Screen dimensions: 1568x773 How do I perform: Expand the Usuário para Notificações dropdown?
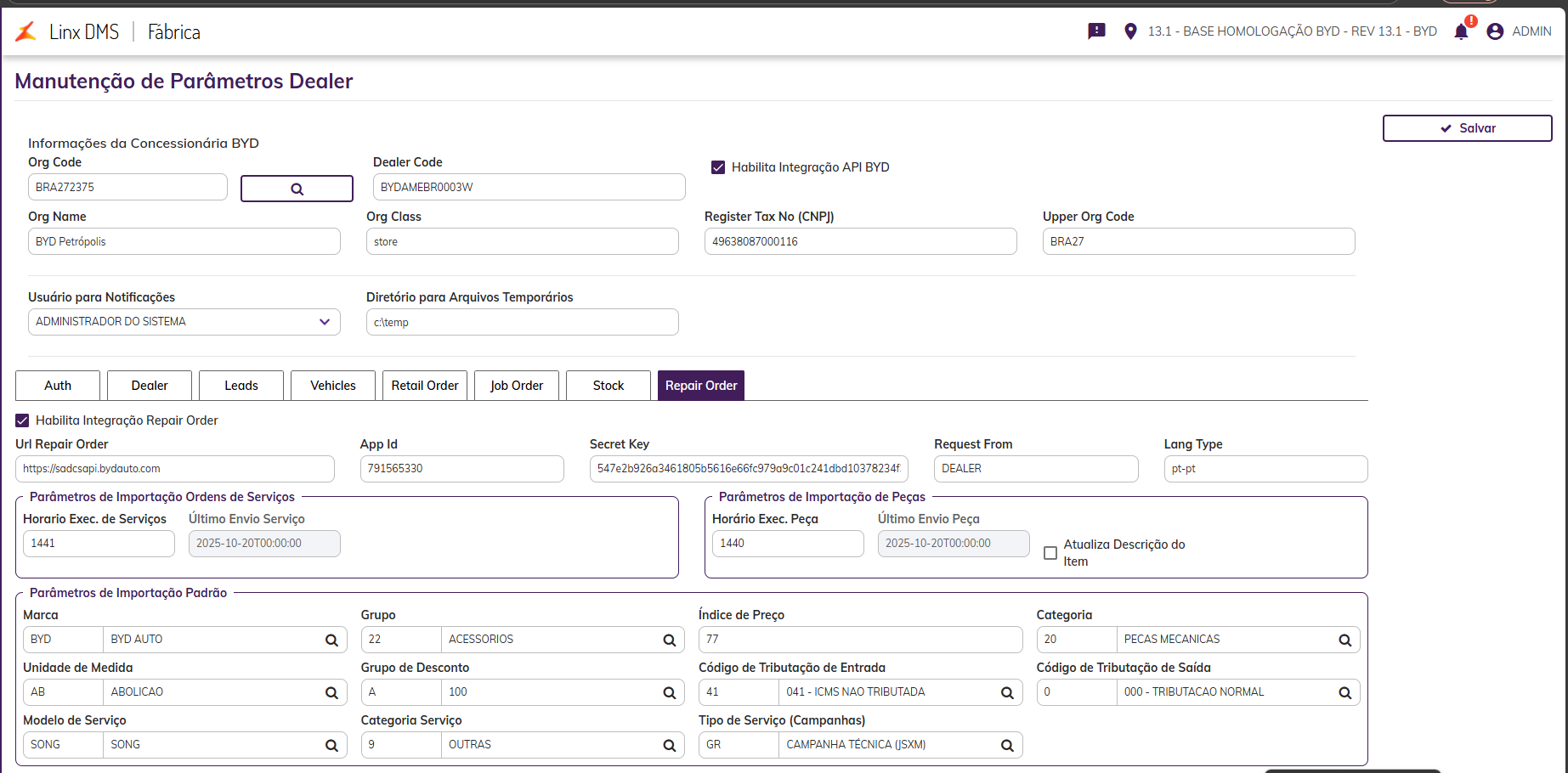click(324, 322)
